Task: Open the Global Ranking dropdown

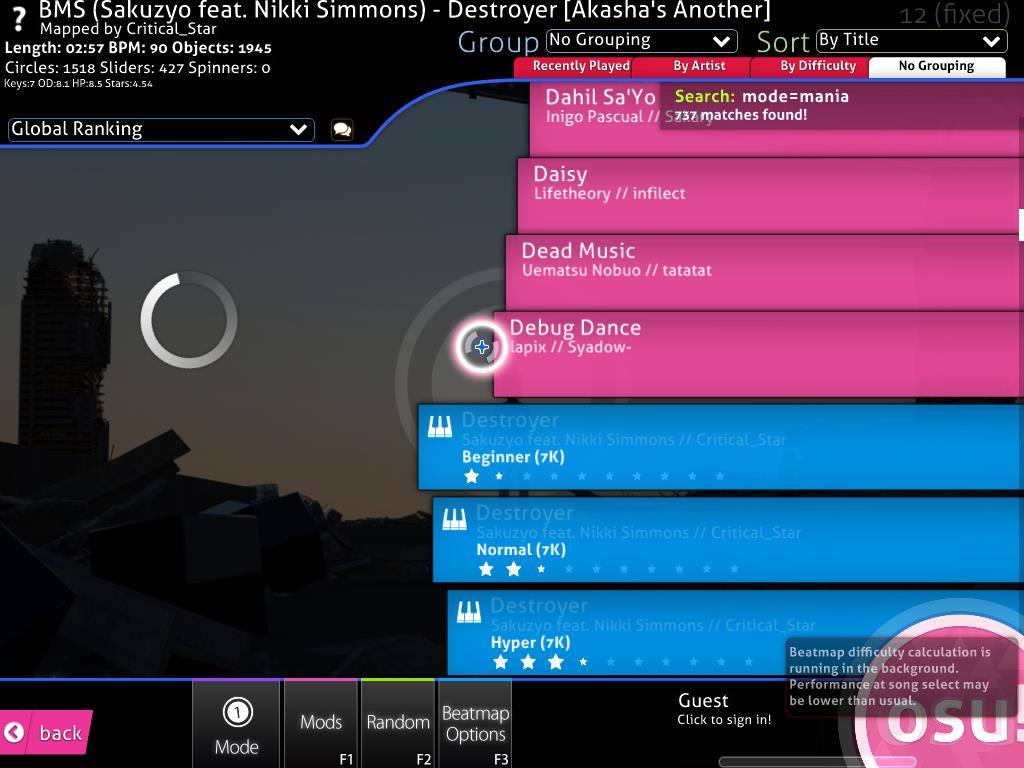Action: pyautogui.click(x=161, y=129)
